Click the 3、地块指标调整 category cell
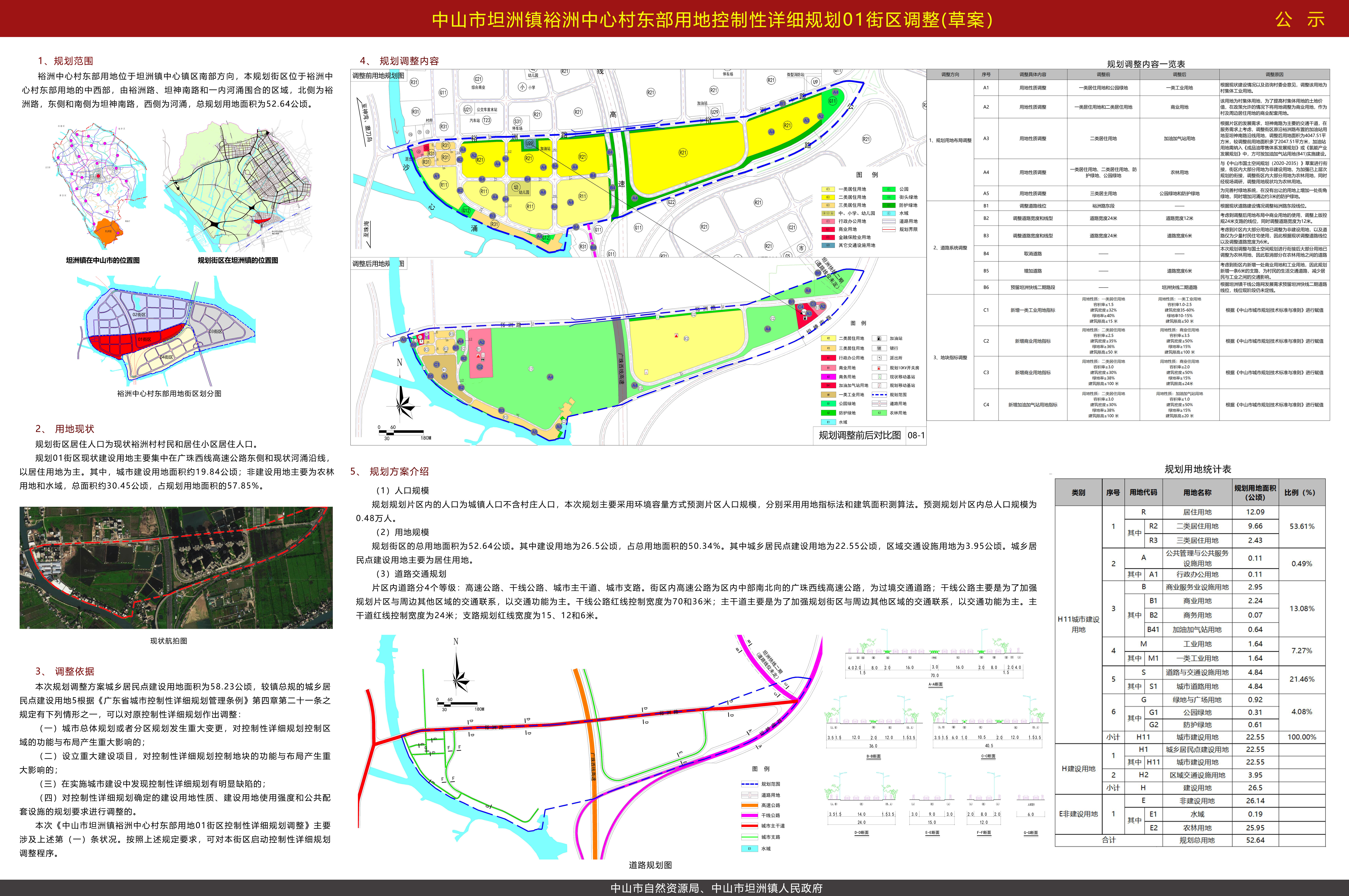 tap(950, 358)
